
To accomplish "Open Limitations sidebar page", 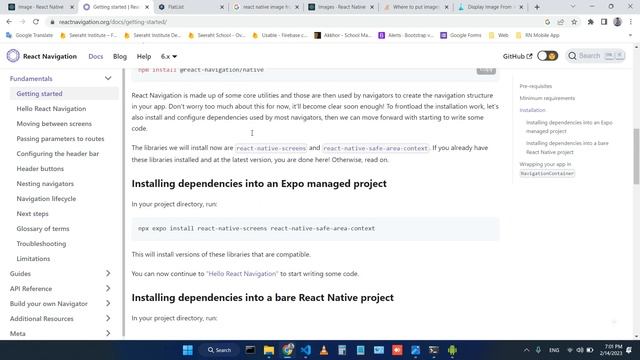I will [33, 259].
